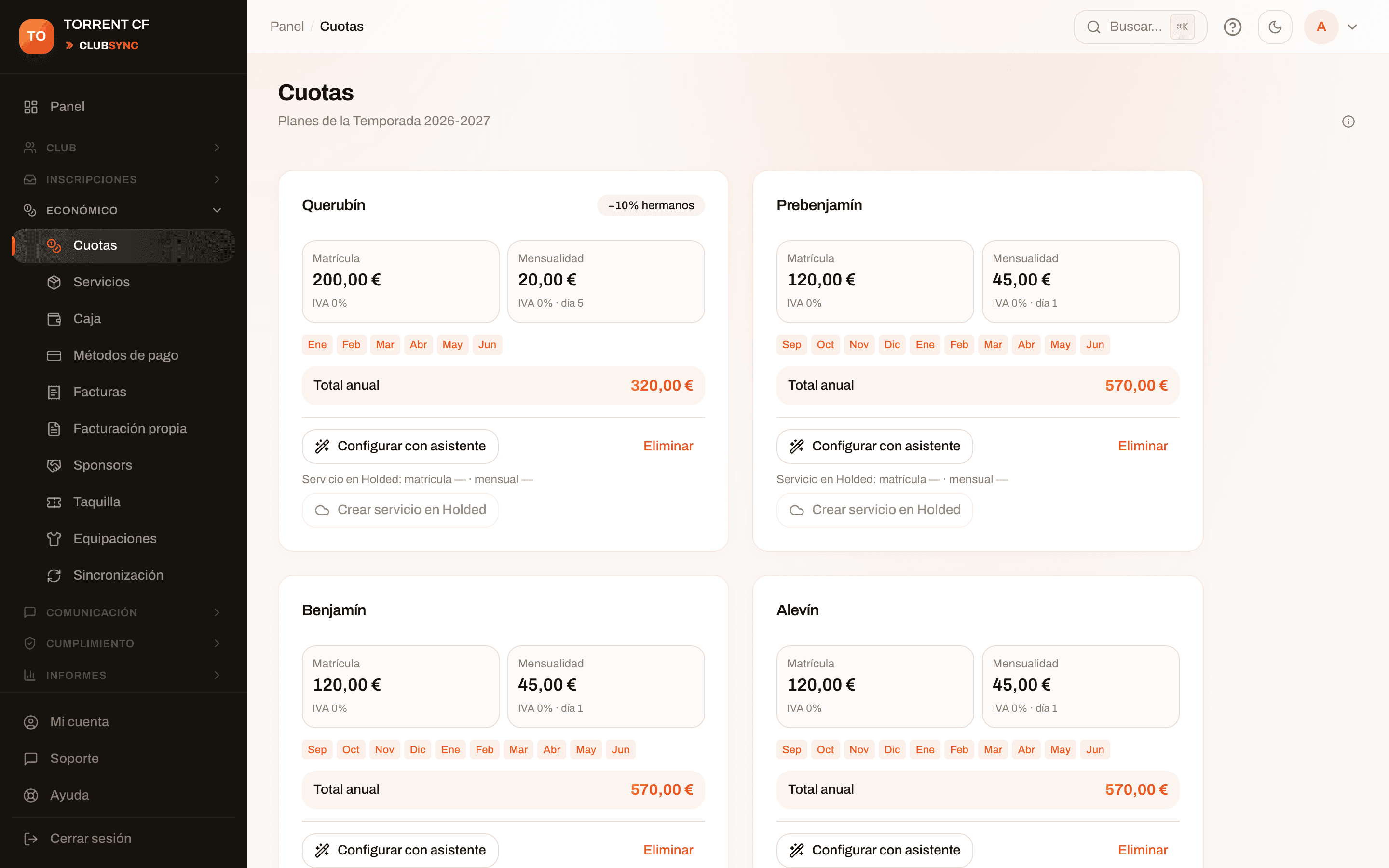Click the Alevín card title
Image resolution: width=1389 pixels, height=868 pixels.
tap(797, 611)
